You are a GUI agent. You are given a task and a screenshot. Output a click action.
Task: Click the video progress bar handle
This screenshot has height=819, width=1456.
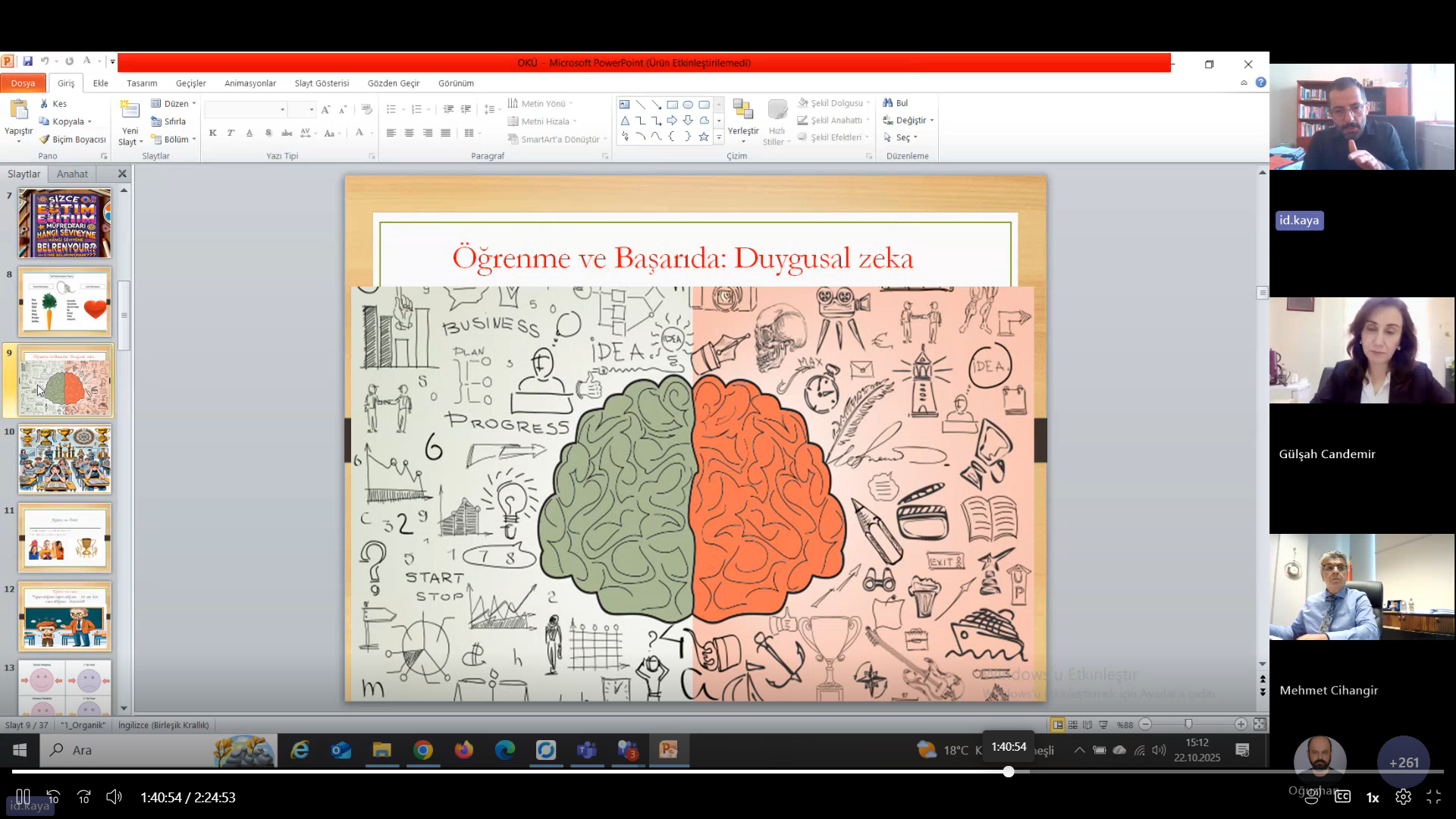1009,771
